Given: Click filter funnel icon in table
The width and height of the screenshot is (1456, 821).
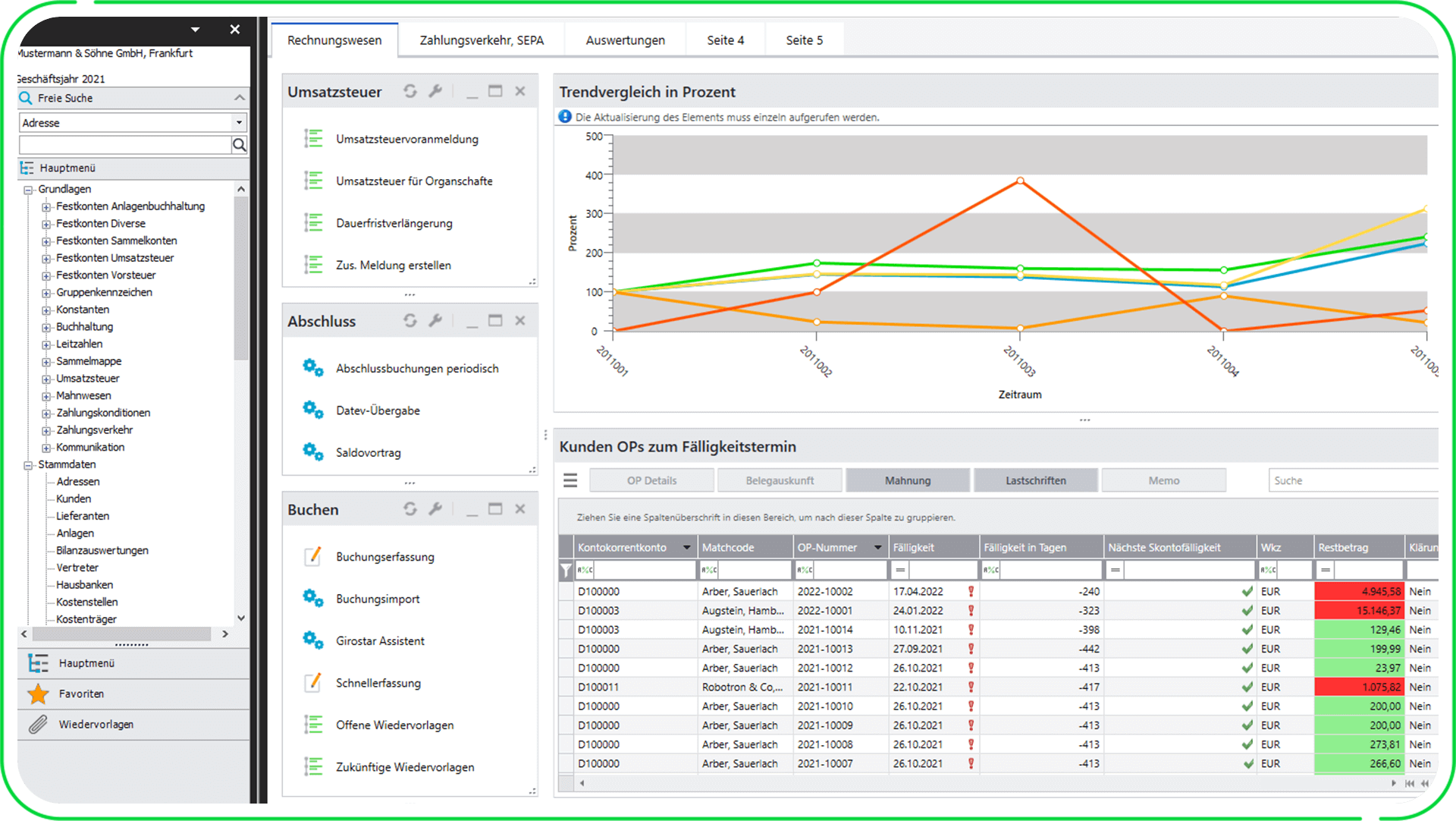Looking at the screenshot, I should [x=566, y=569].
